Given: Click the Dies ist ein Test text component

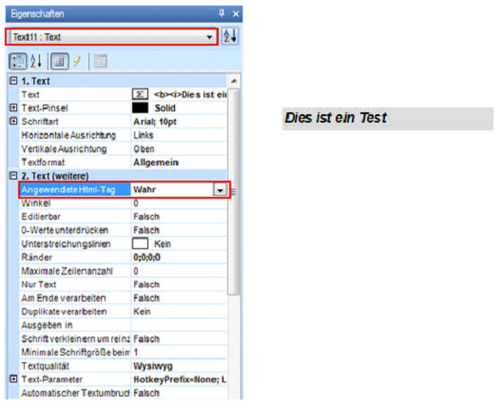Looking at the screenshot, I should click(x=388, y=119).
